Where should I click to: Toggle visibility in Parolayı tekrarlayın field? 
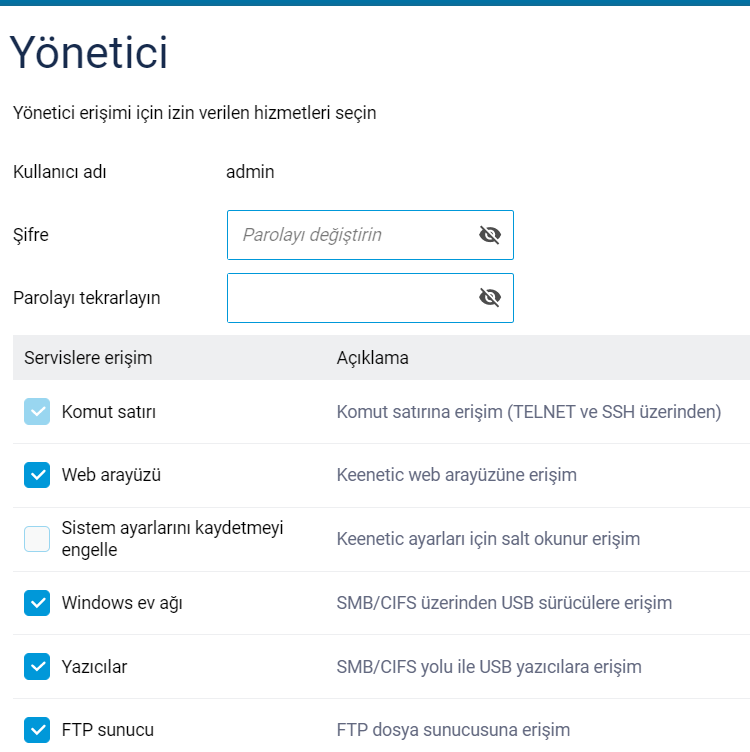490,298
